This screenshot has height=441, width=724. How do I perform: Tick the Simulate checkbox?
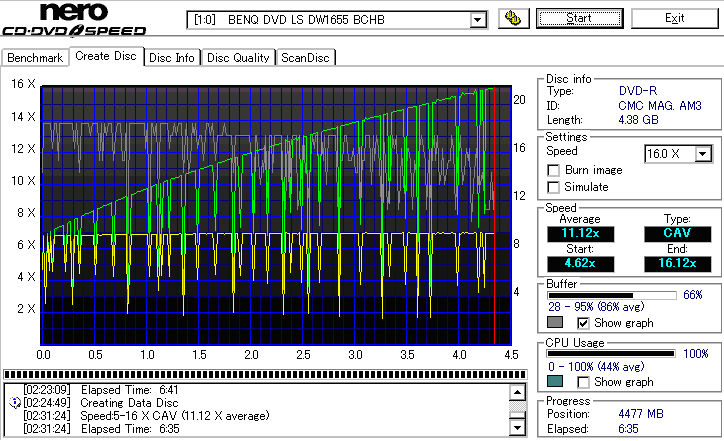coord(554,187)
